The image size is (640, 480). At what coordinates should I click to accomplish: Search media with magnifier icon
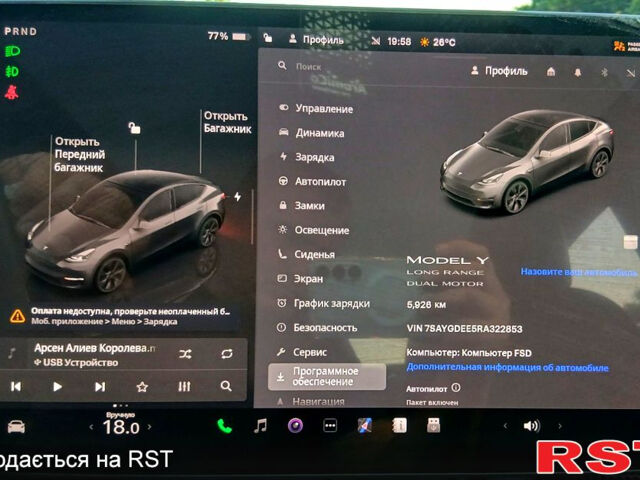pos(226,386)
